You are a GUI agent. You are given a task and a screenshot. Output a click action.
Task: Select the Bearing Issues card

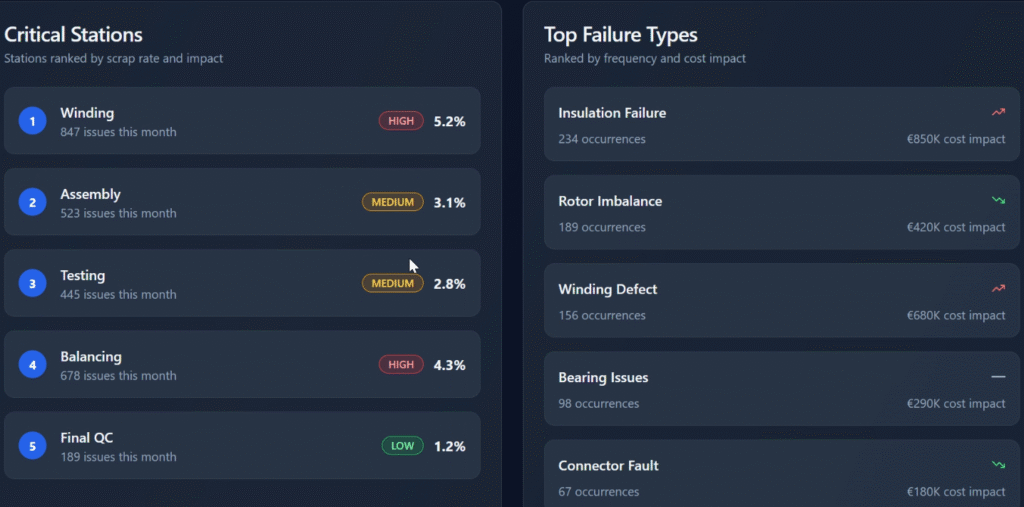[x=780, y=390]
